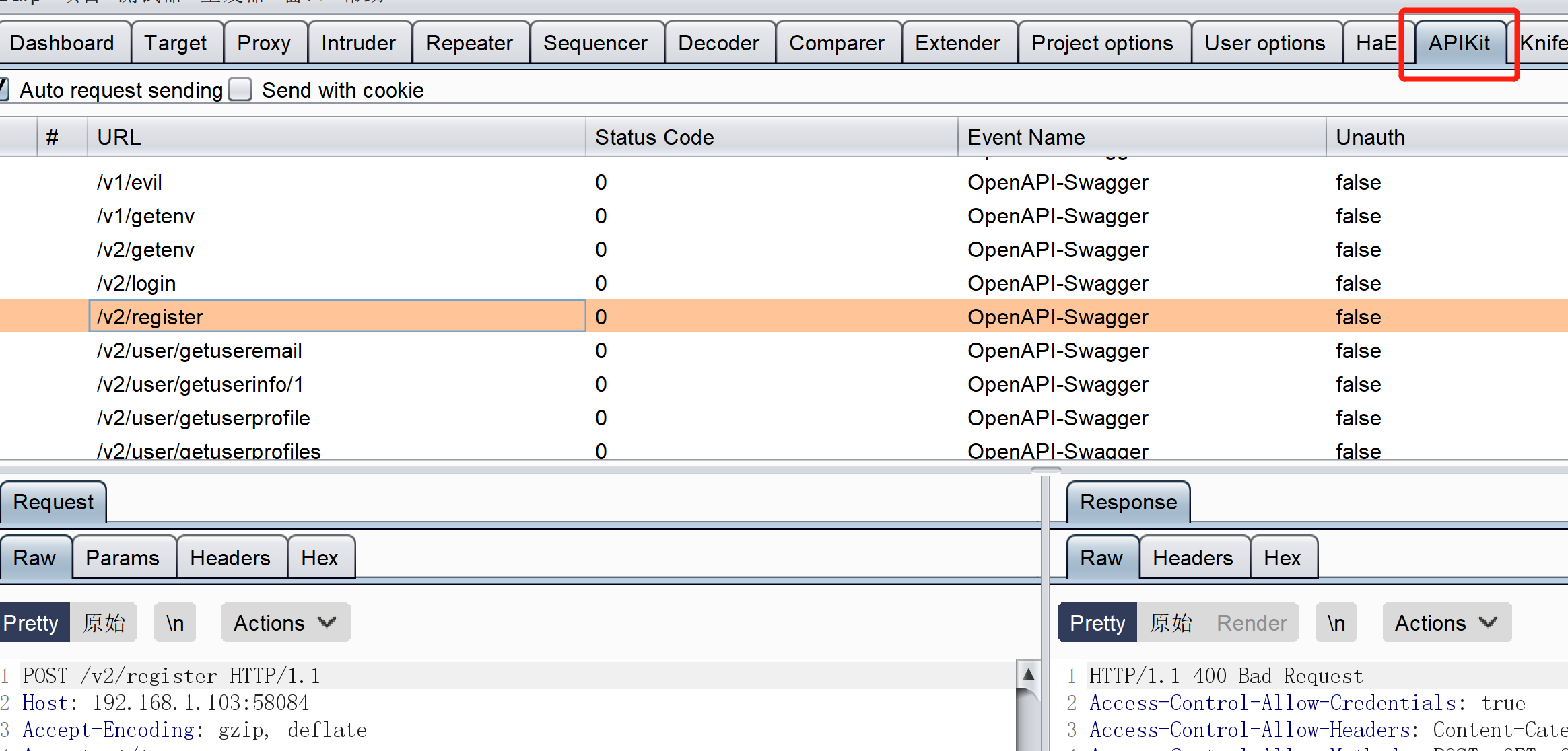The width and height of the screenshot is (1568, 751).
Task: Open the response Headers tab
Action: point(1192,557)
